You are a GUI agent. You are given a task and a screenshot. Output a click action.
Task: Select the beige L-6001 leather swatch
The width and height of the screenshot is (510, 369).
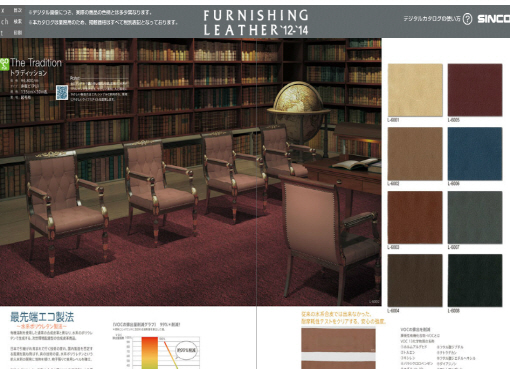click(415, 90)
